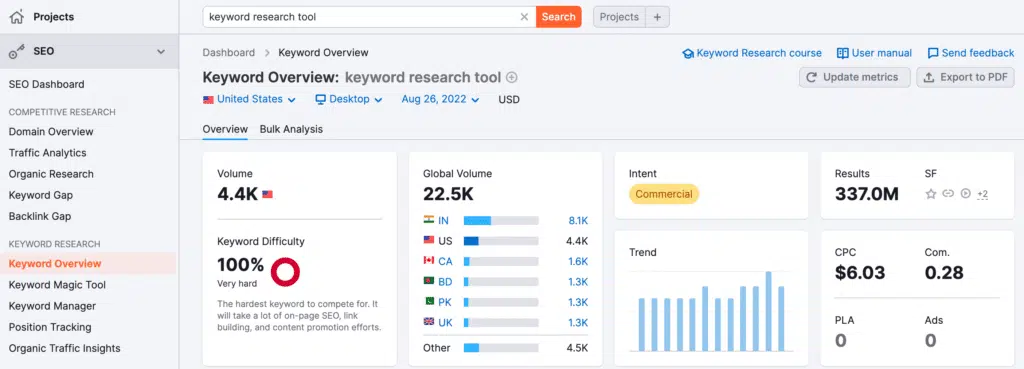Click the Projects home icon
The height and width of the screenshot is (369, 1024).
coord(17,16)
